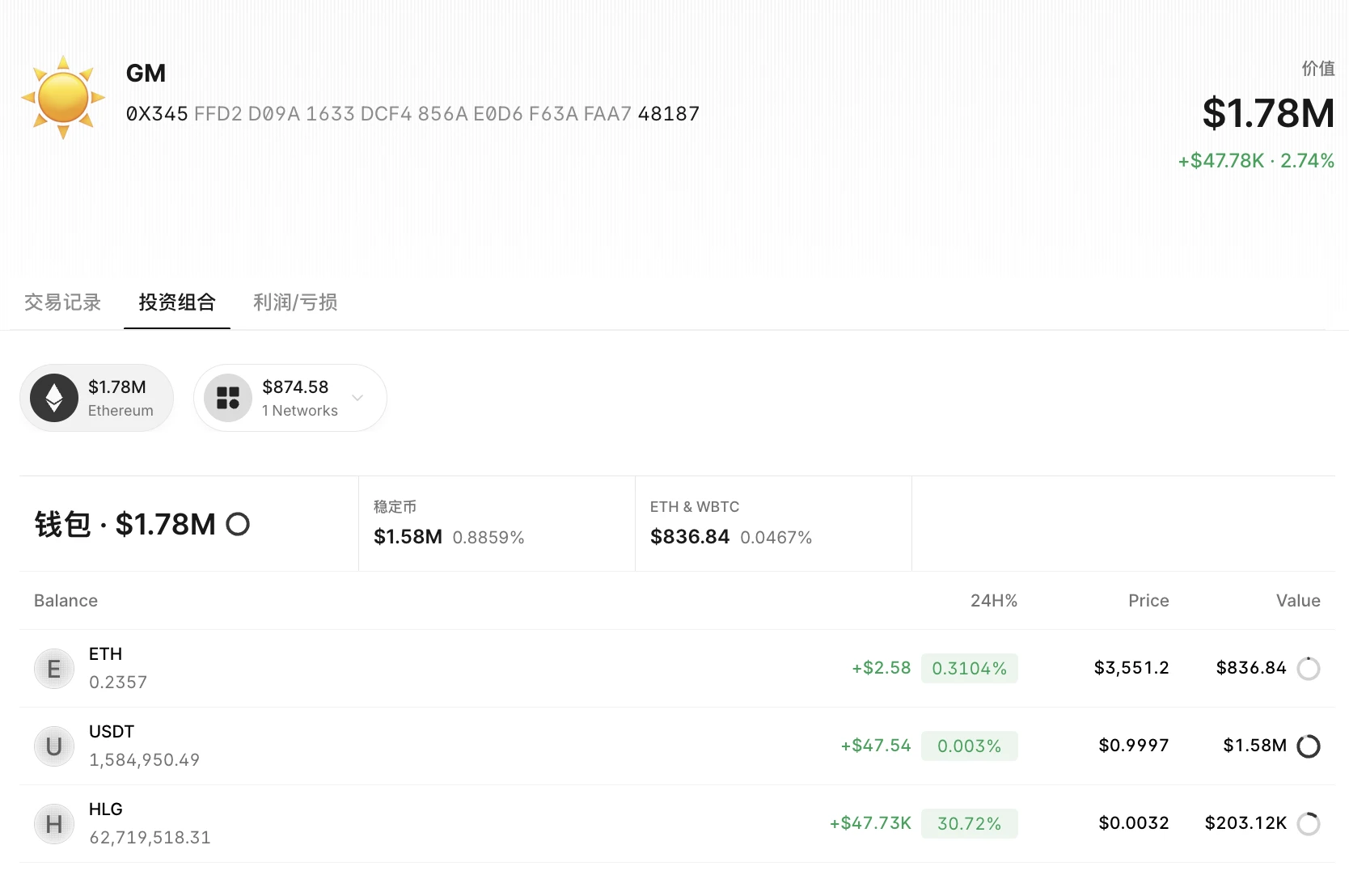Click the USDT token icon
The height and width of the screenshot is (896, 1349).
[54, 746]
